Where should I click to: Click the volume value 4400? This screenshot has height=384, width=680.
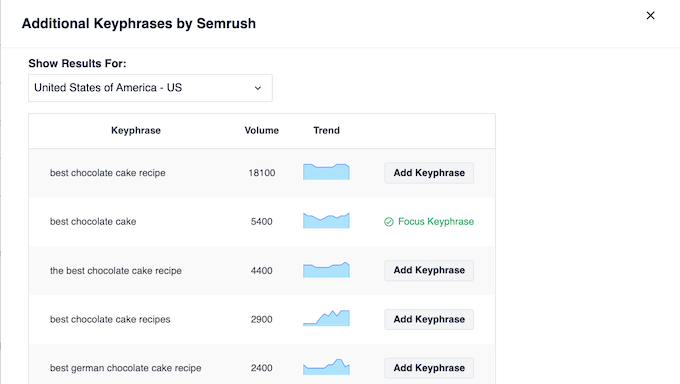tap(262, 271)
